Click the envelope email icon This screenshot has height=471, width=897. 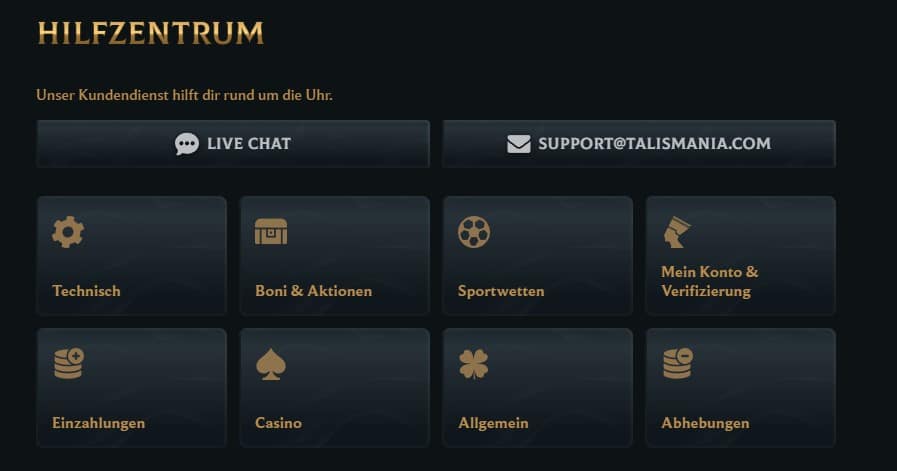point(518,144)
